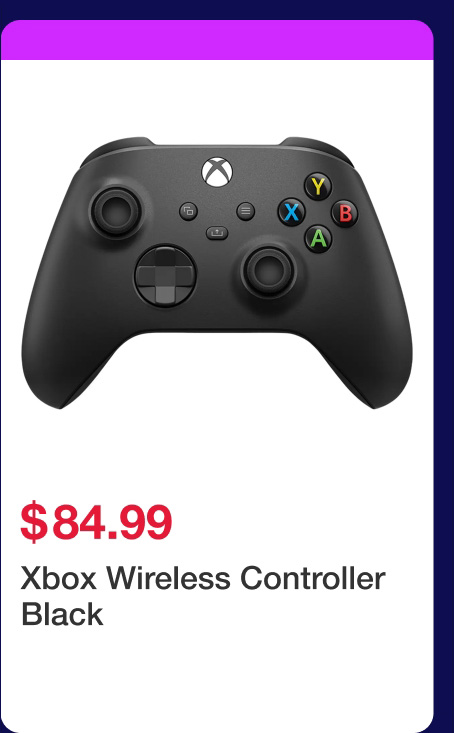Click the purple banner atop the card

[217, 40]
